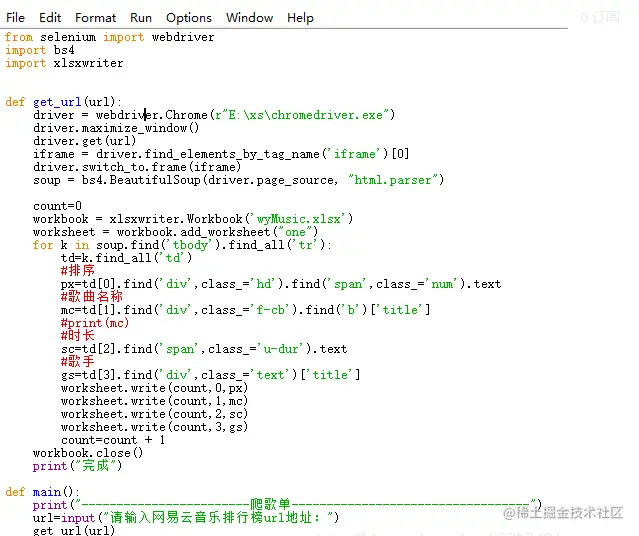The image size is (639, 536).
Task: Open the Edit menu
Action: pyautogui.click(x=50, y=18)
